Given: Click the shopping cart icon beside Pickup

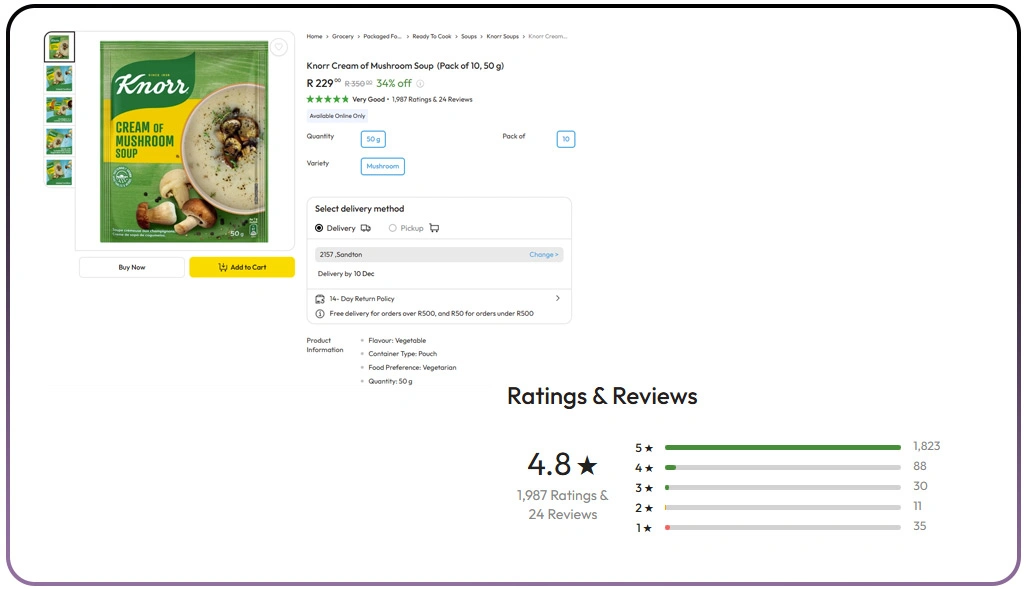Looking at the screenshot, I should tap(434, 228).
